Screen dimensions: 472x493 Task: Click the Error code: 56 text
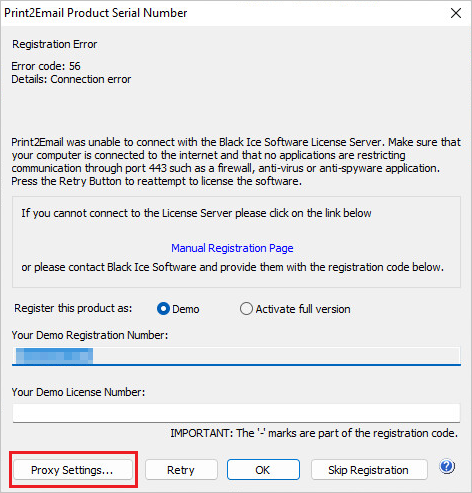(46, 66)
